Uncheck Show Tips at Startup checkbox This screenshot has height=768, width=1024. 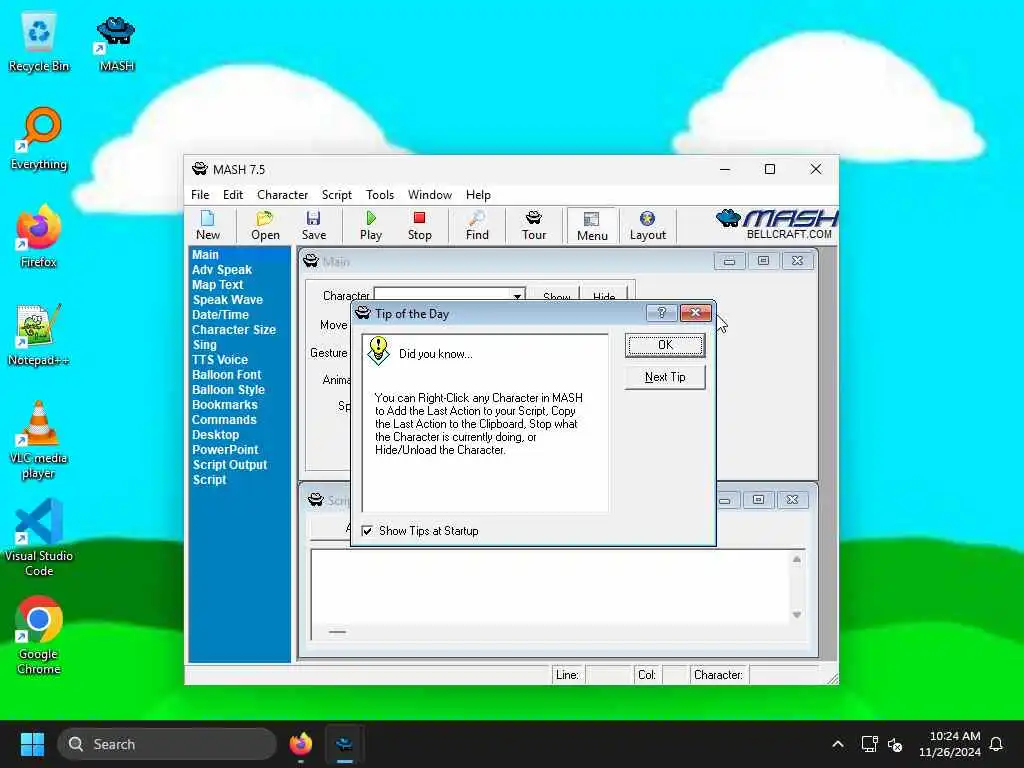tap(367, 531)
